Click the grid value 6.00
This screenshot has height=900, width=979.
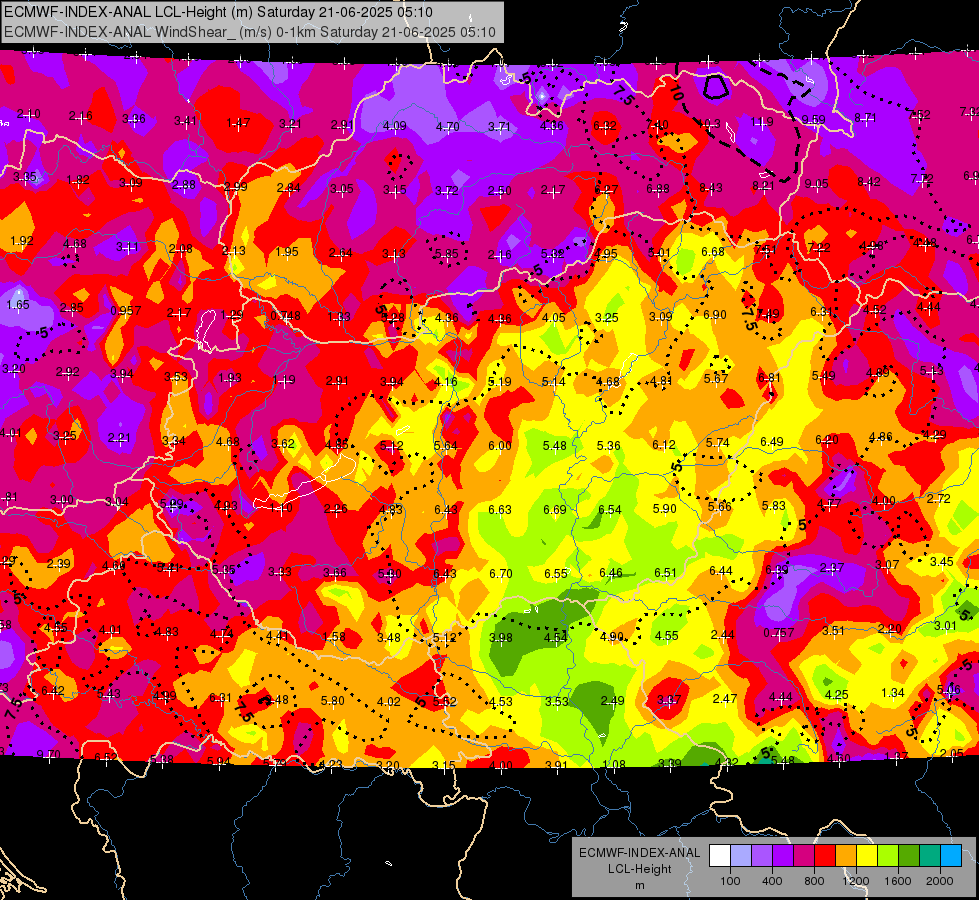(x=500, y=446)
